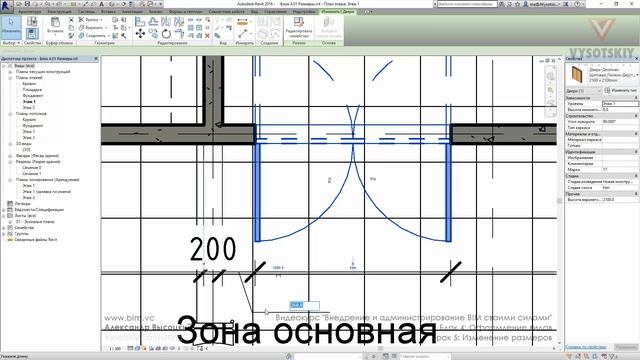
Task: Select the Aligned Dimension tool
Action: (x=242, y=33)
